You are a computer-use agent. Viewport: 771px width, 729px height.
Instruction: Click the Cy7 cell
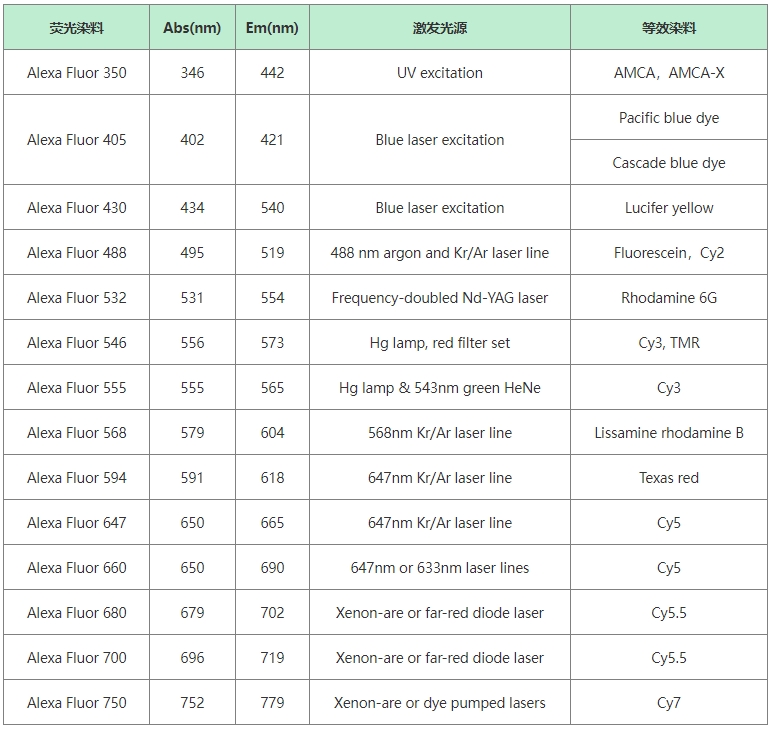[x=669, y=703]
